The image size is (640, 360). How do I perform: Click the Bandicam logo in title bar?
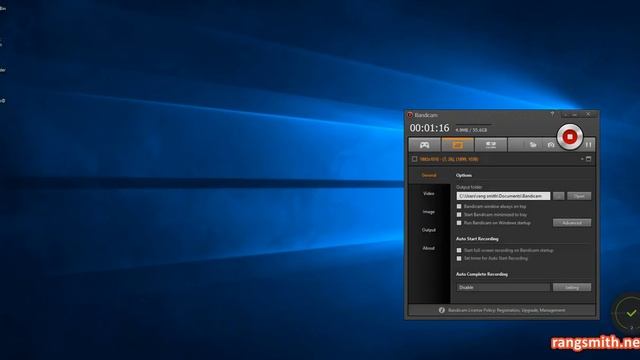click(410, 115)
